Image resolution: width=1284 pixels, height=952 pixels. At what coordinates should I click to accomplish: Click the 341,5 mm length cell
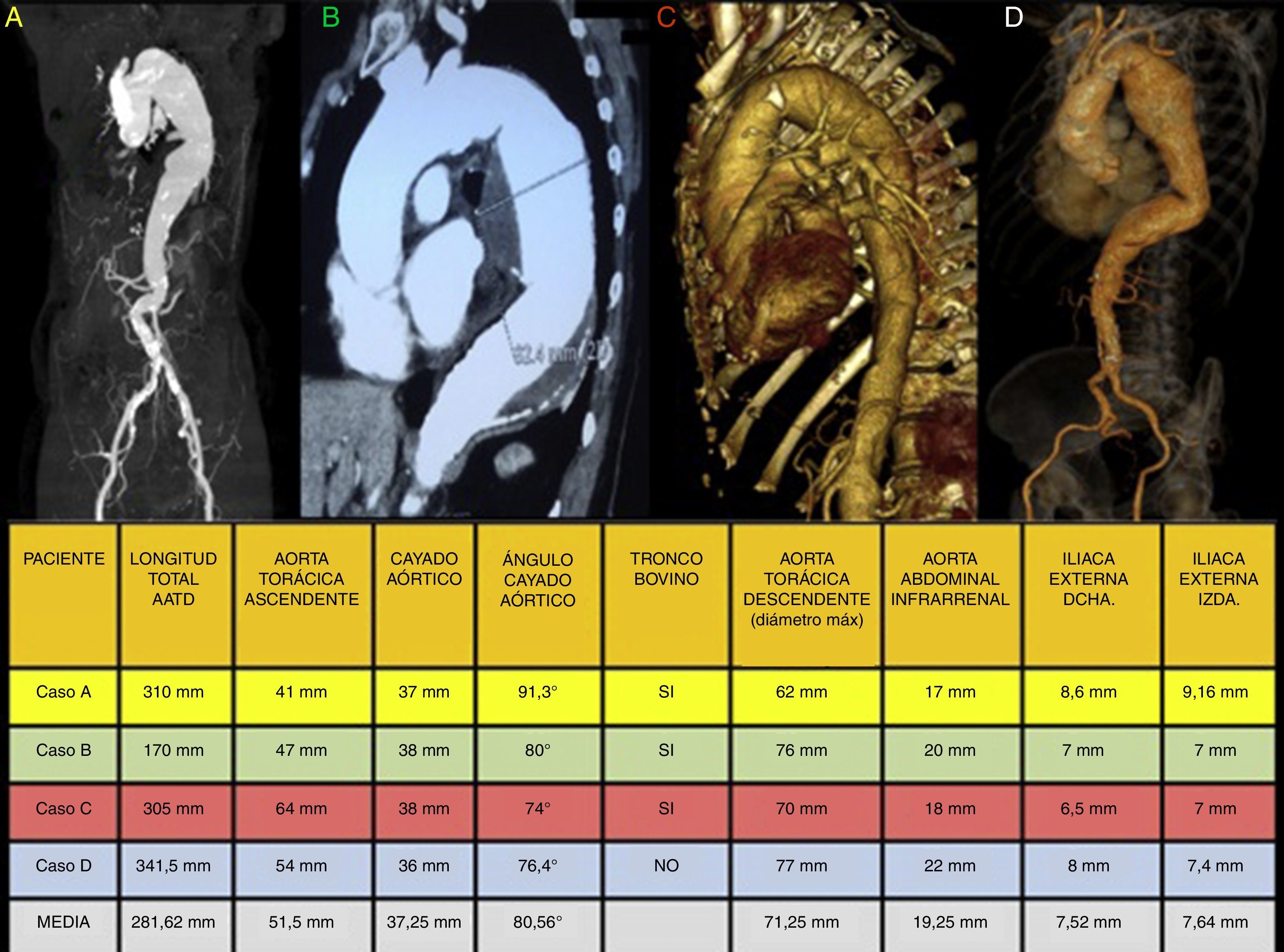click(x=173, y=866)
